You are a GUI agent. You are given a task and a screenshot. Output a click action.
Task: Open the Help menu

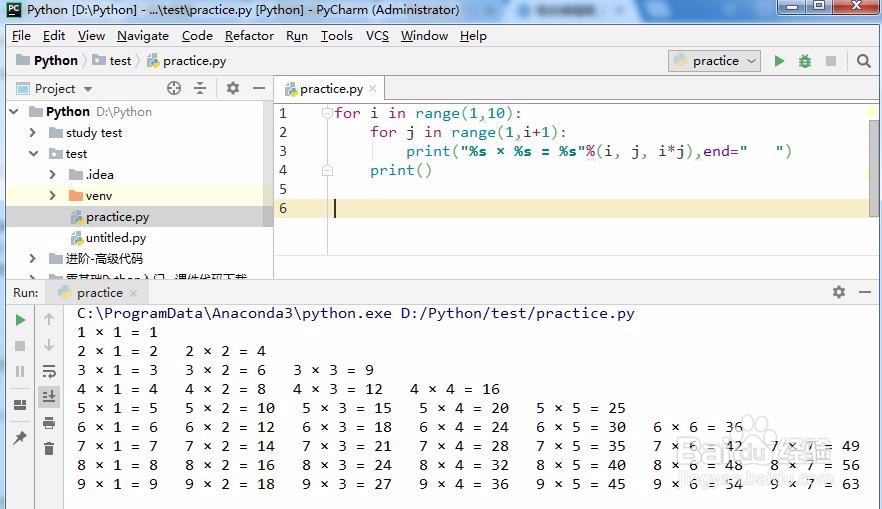473,36
